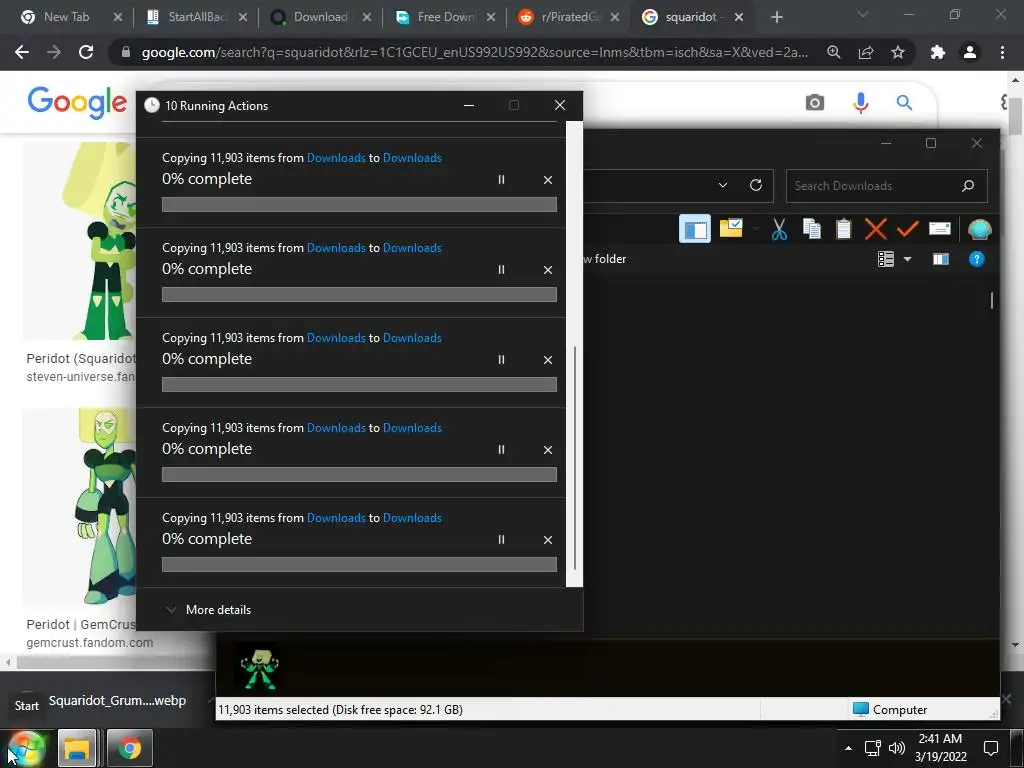The height and width of the screenshot is (768, 1024).
Task: Open the notification center icon
Action: (x=991, y=748)
